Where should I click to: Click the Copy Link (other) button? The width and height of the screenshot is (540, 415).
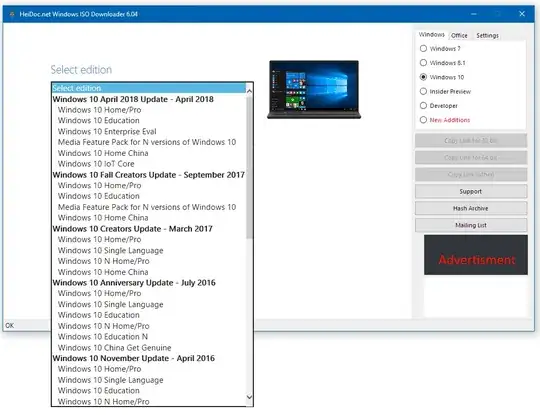471,175
